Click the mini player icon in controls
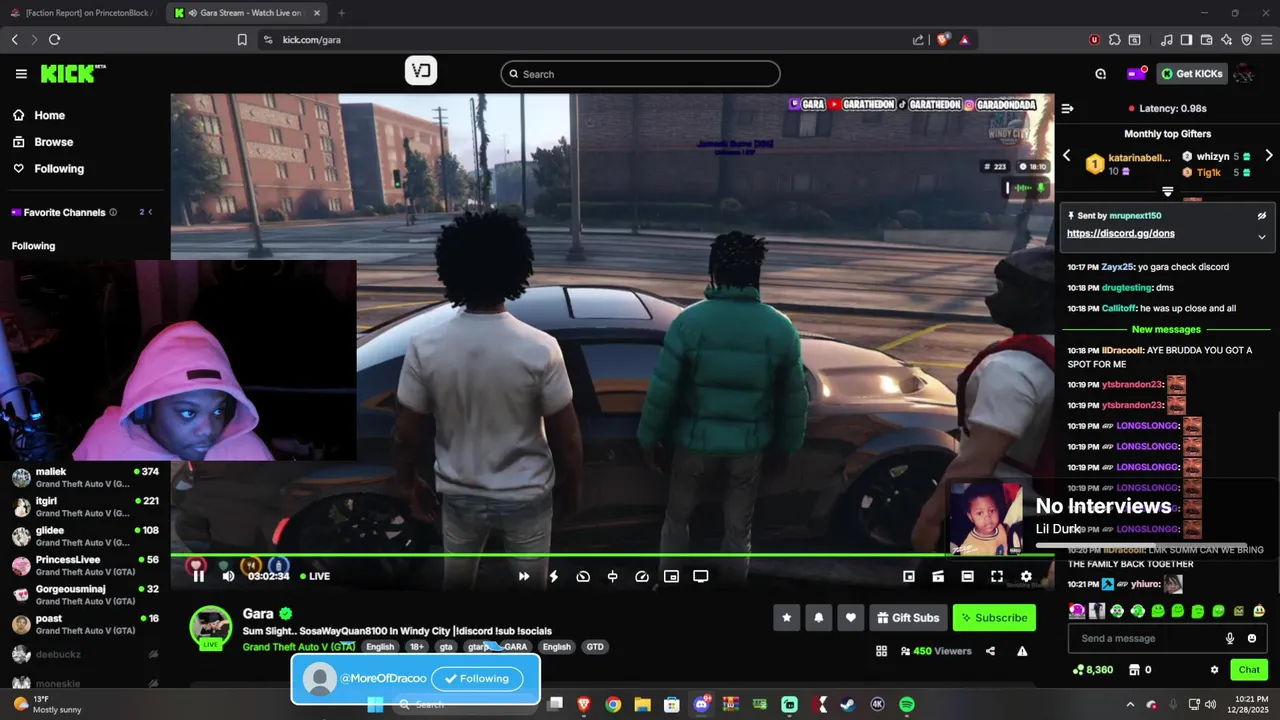The image size is (1280, 720). tap(909, 576)
